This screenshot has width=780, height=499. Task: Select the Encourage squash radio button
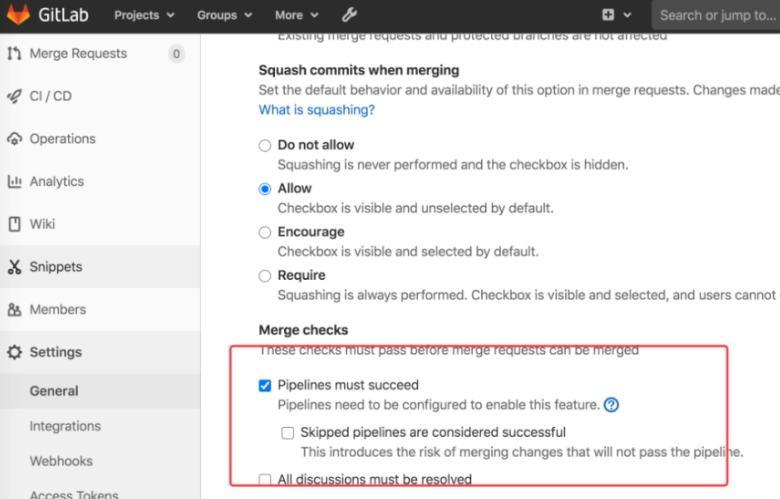(265, 232)
